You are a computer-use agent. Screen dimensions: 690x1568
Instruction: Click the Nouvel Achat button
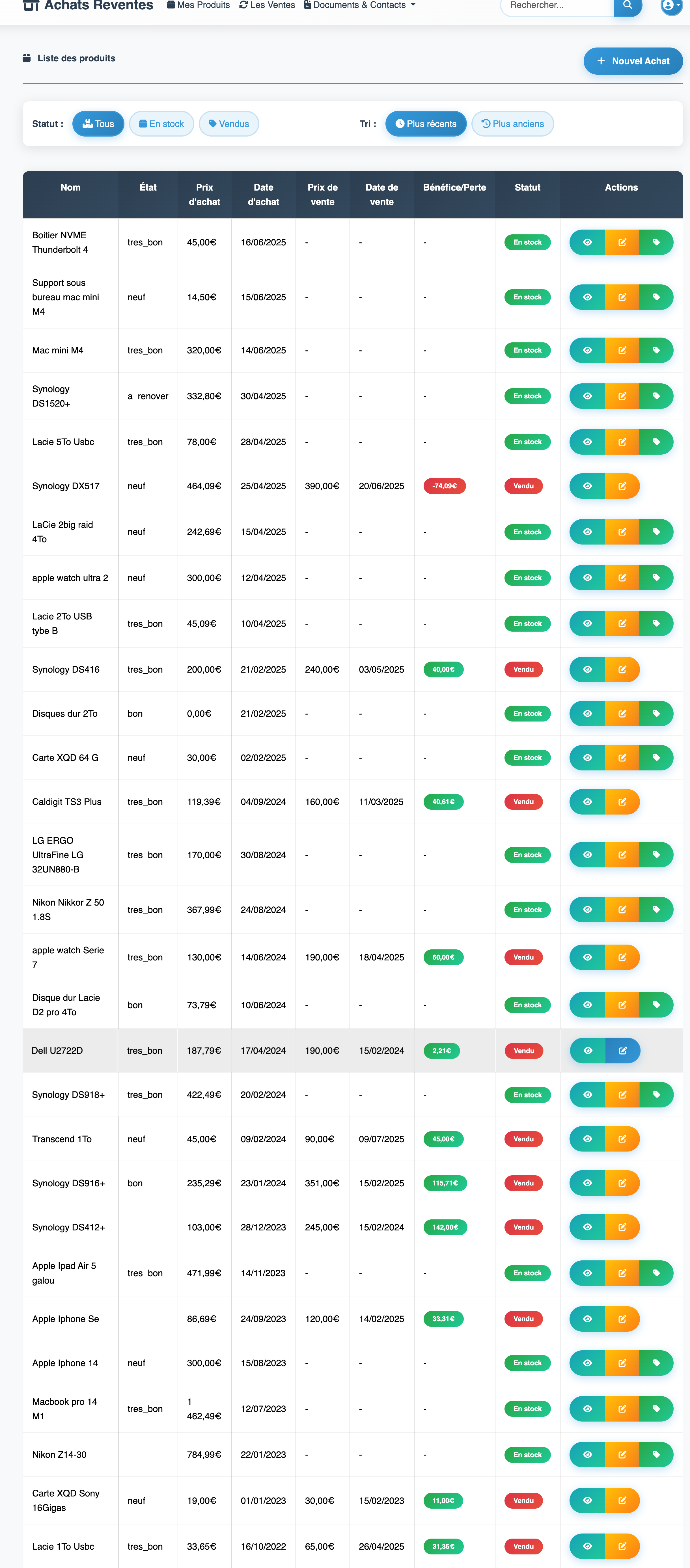click(x=633, y=61)
